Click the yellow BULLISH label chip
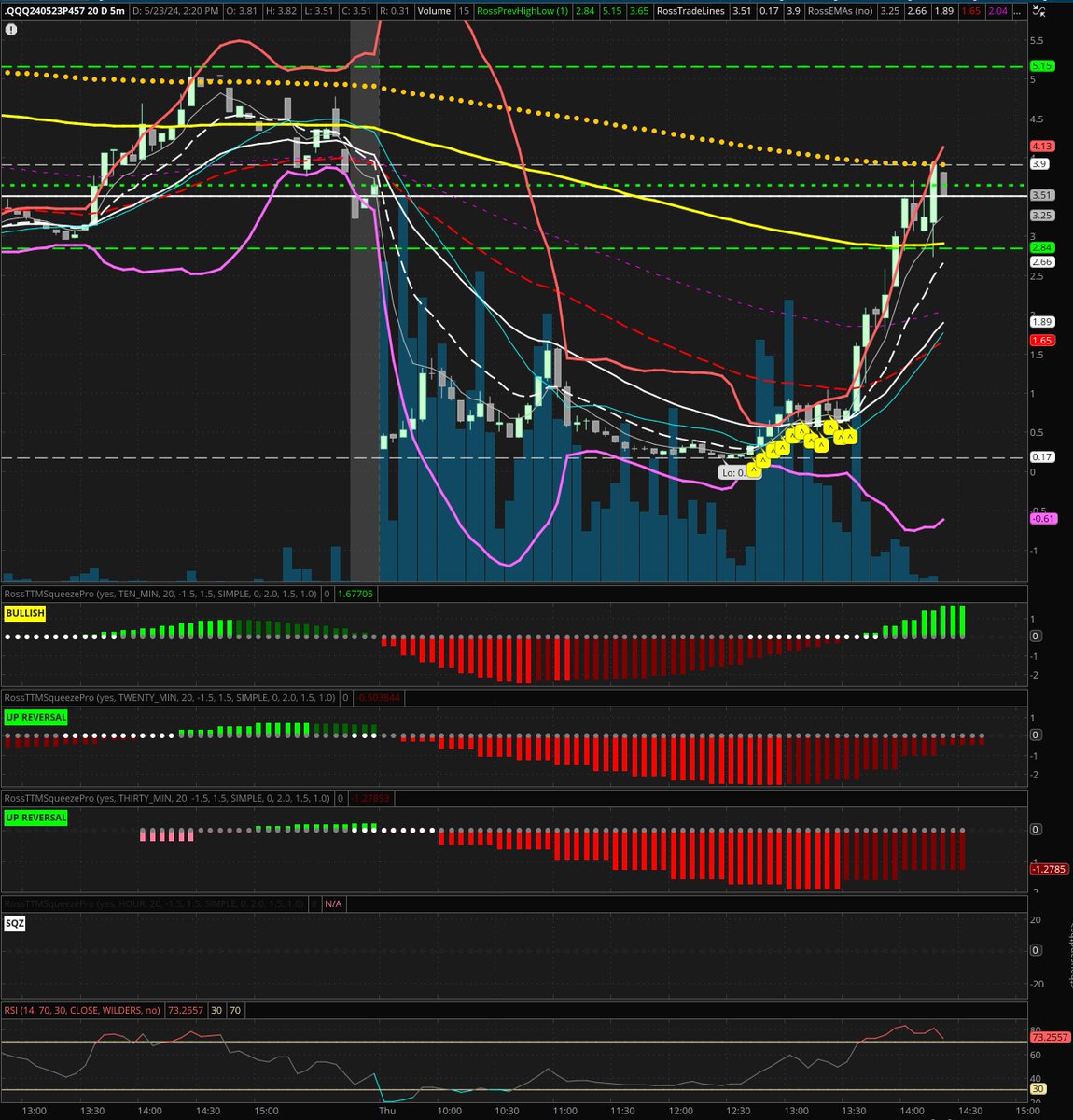The width and height of the screenshot is (1073, 1120). pyautogui.click(x=24, y=613)
